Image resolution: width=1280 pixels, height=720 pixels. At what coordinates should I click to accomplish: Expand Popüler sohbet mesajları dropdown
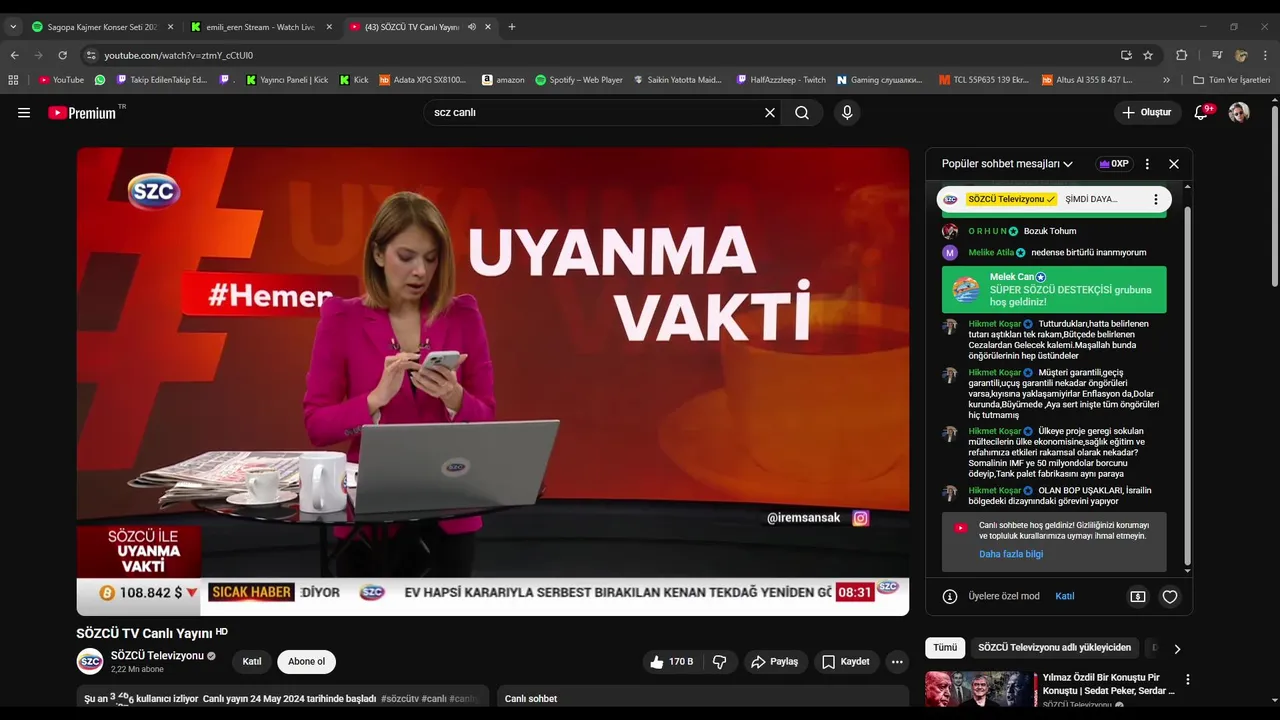[x=1007, y=164]
